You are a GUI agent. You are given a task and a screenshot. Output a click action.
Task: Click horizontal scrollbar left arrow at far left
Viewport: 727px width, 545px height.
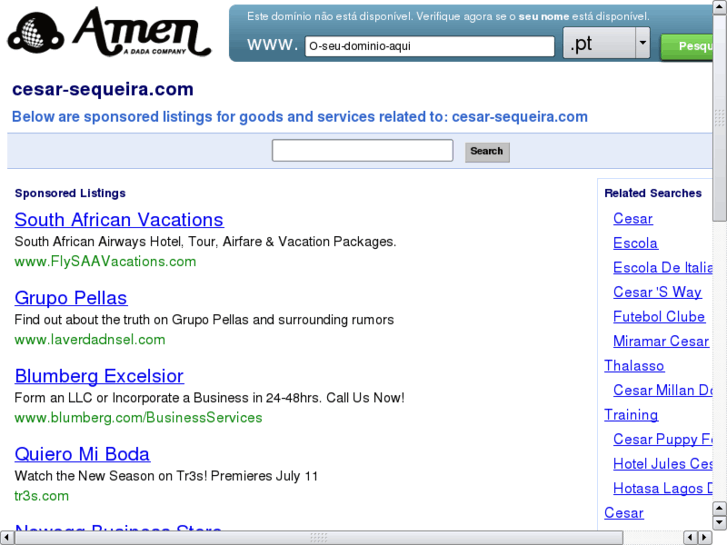click(x=6, y=538)
